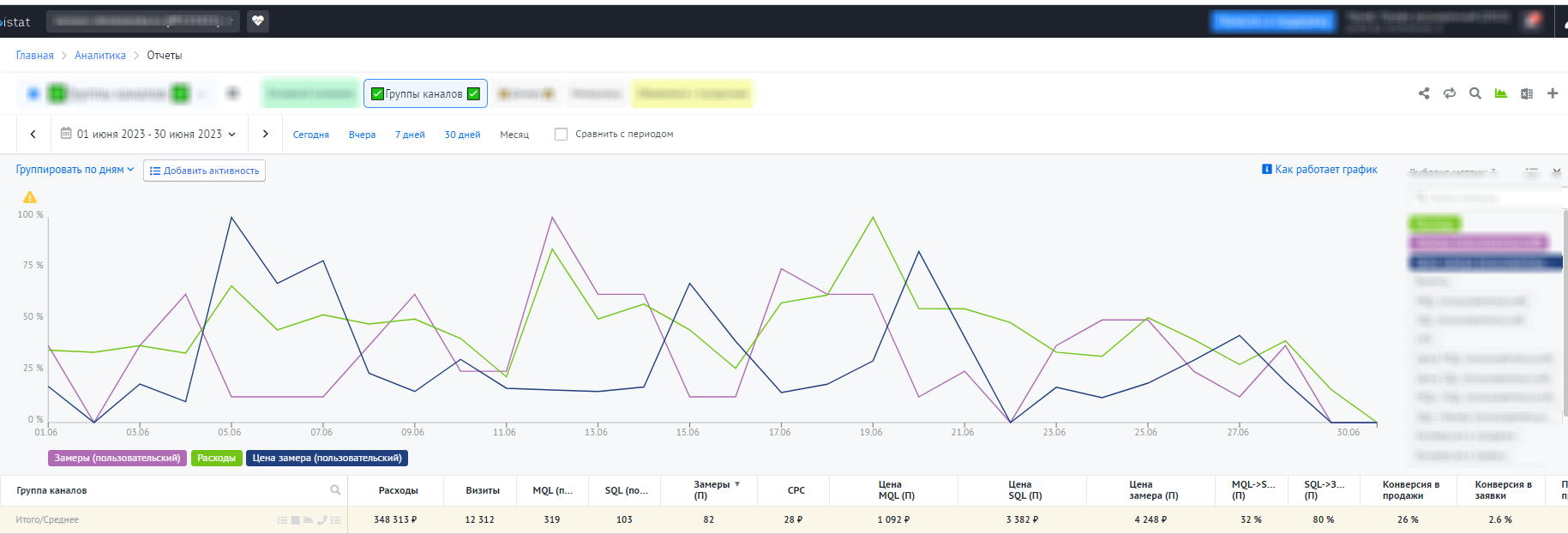
Task: Go to the next date period
Action: (x=266, y=134)
